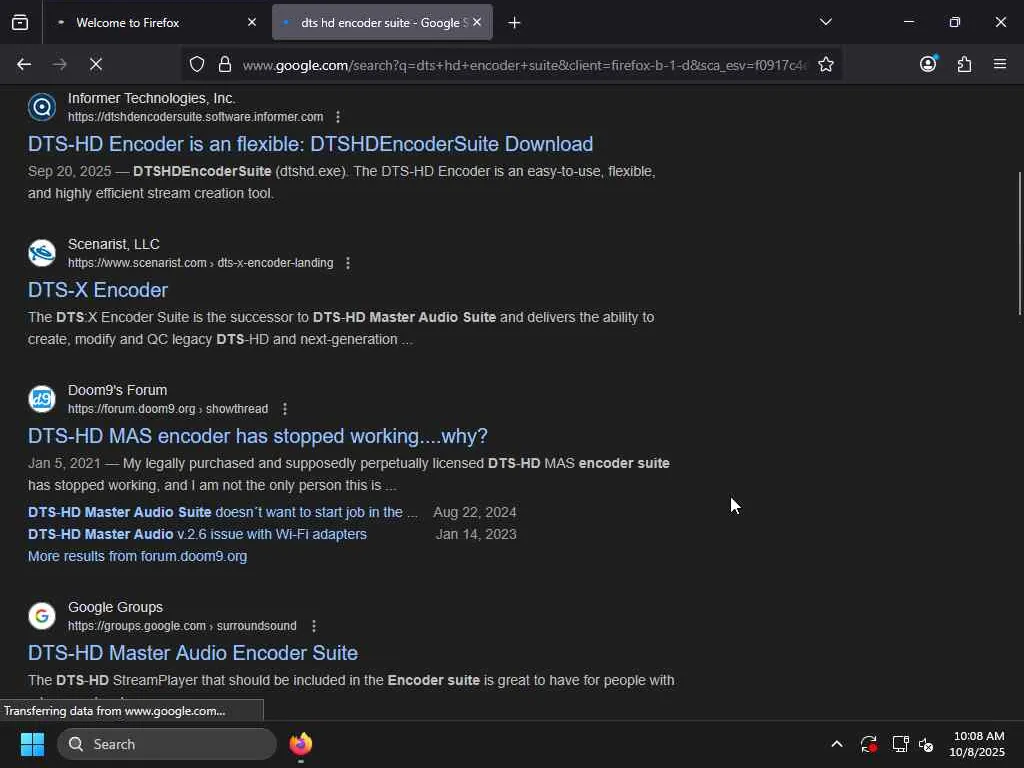This screenshot has height=768, width=1024.
Task: Close the Welcome to Firefox tab
Action: 252,22
